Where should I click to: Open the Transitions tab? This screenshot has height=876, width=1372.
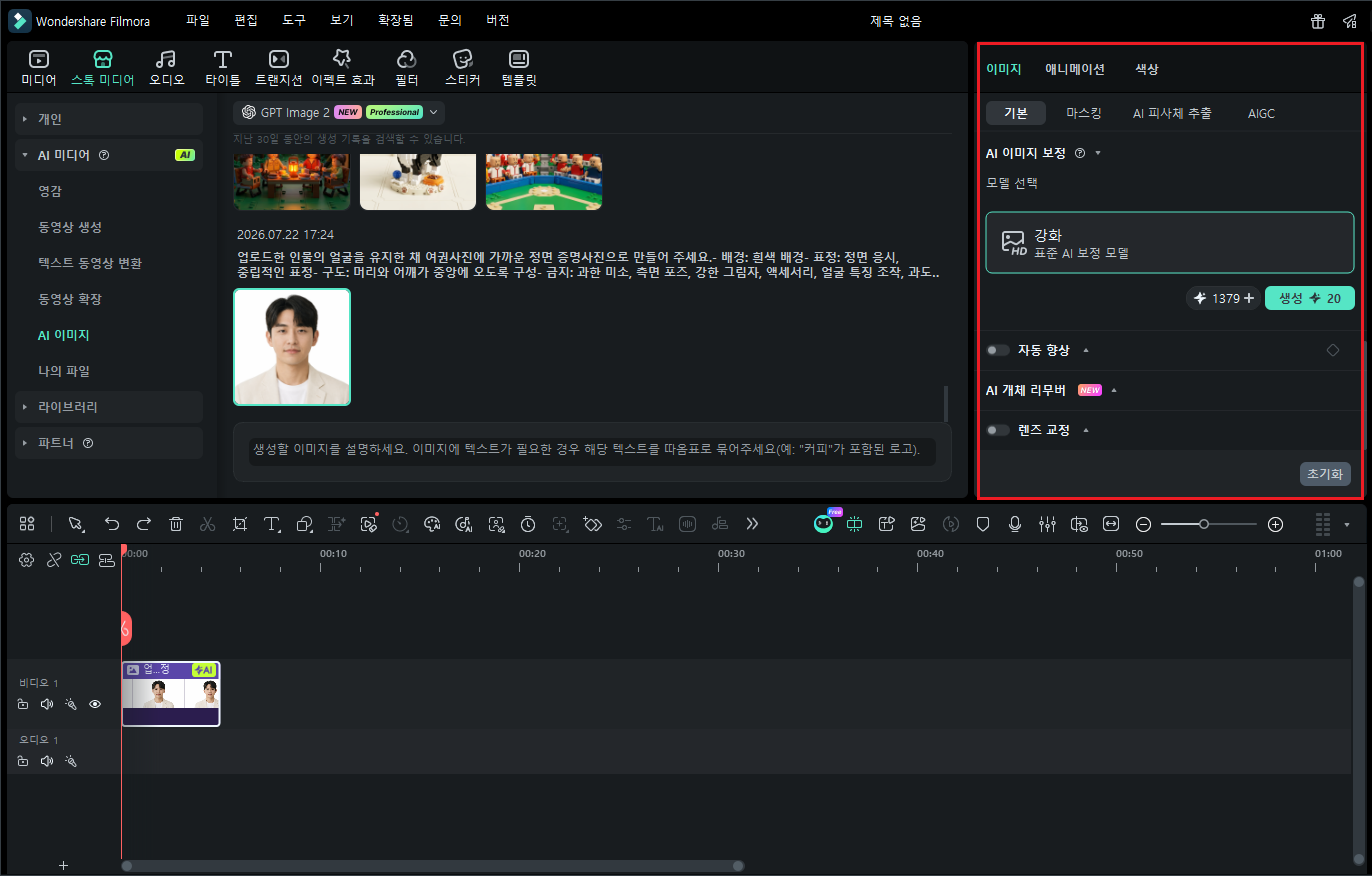click(x=279, y=68)
